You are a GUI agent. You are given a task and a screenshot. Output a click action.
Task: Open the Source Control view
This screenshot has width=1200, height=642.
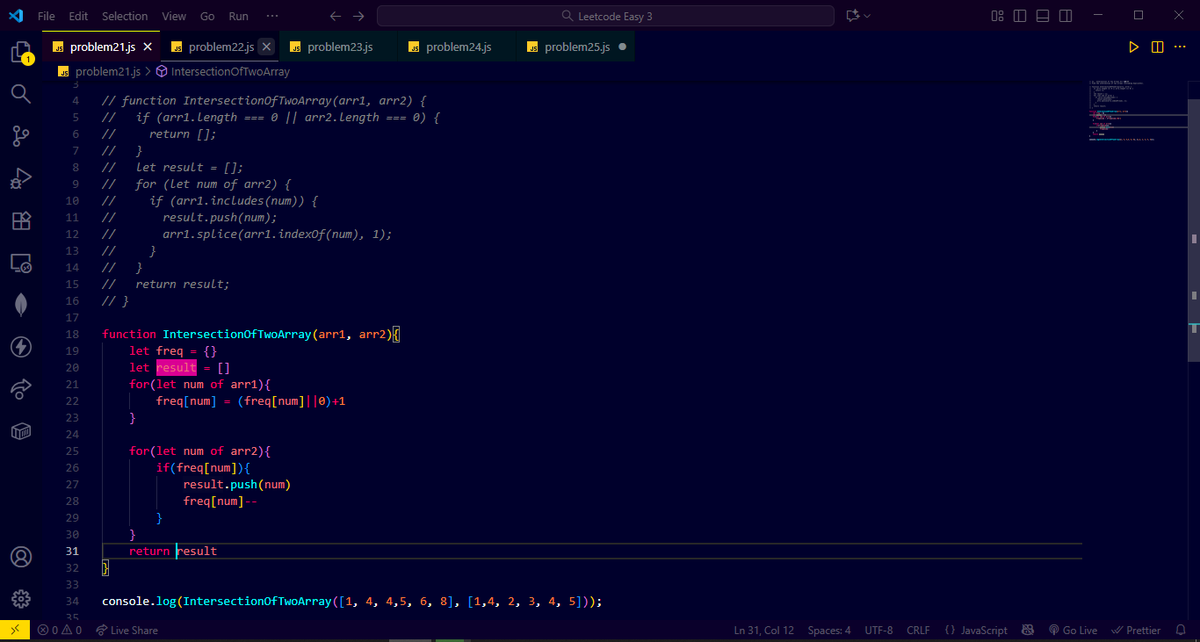(21, 136)
